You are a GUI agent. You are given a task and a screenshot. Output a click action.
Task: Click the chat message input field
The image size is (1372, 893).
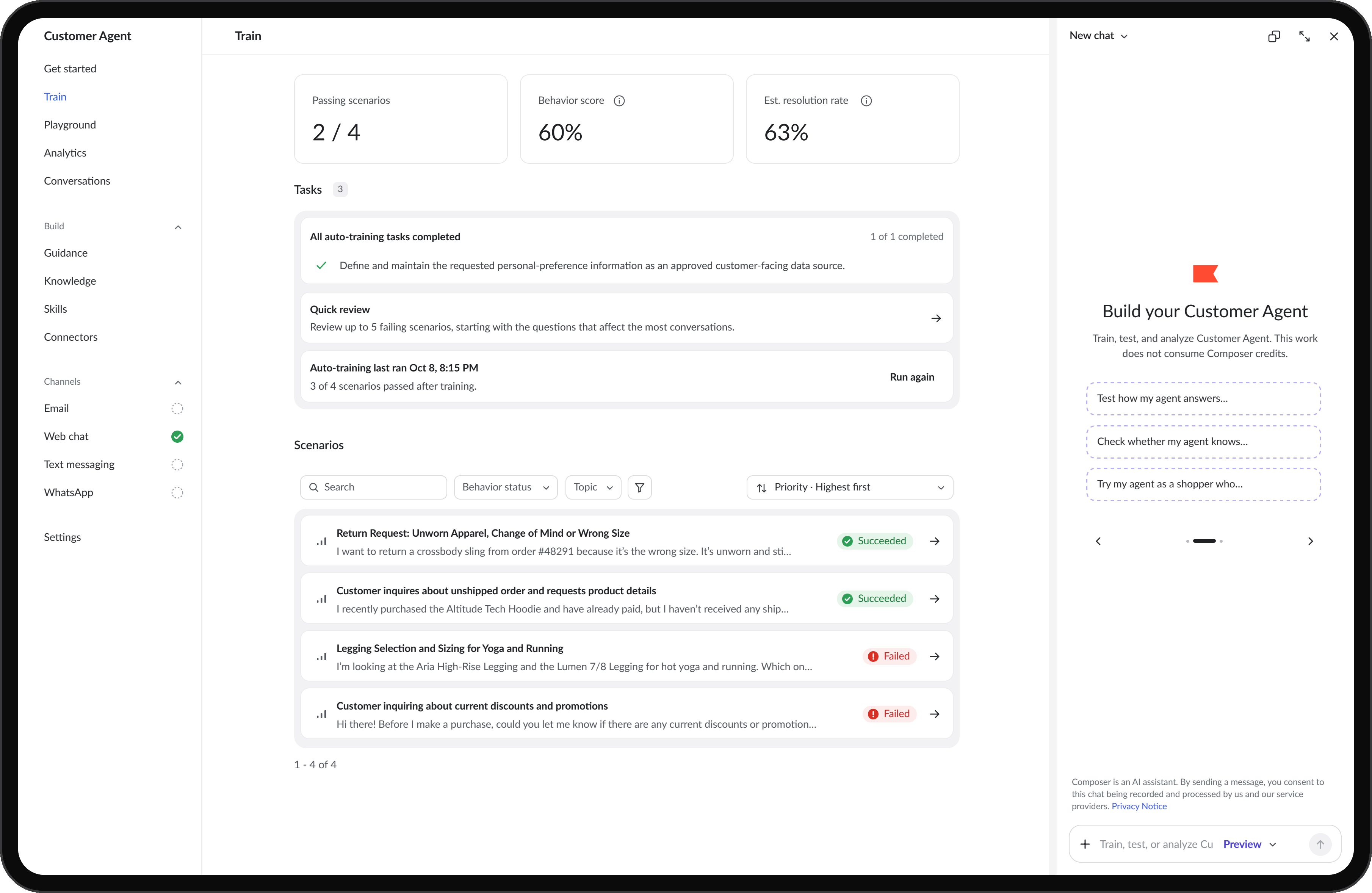1156,844
